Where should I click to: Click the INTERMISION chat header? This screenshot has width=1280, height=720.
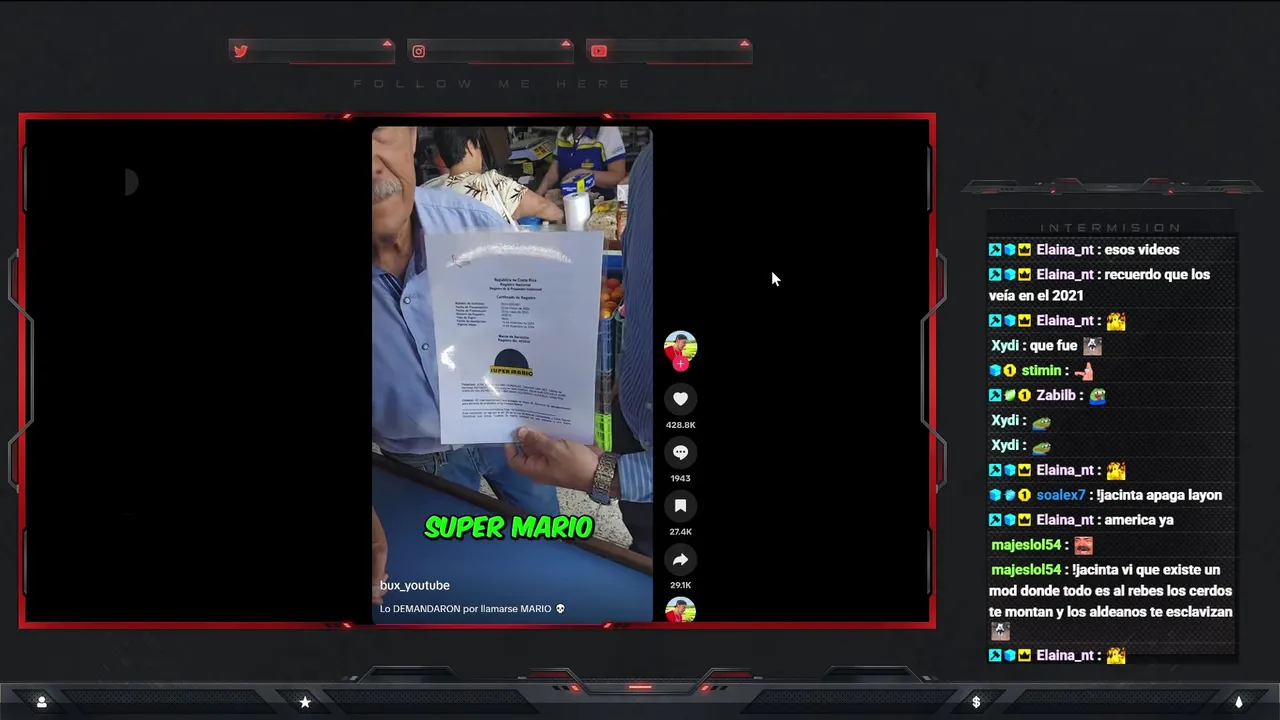1110,228
